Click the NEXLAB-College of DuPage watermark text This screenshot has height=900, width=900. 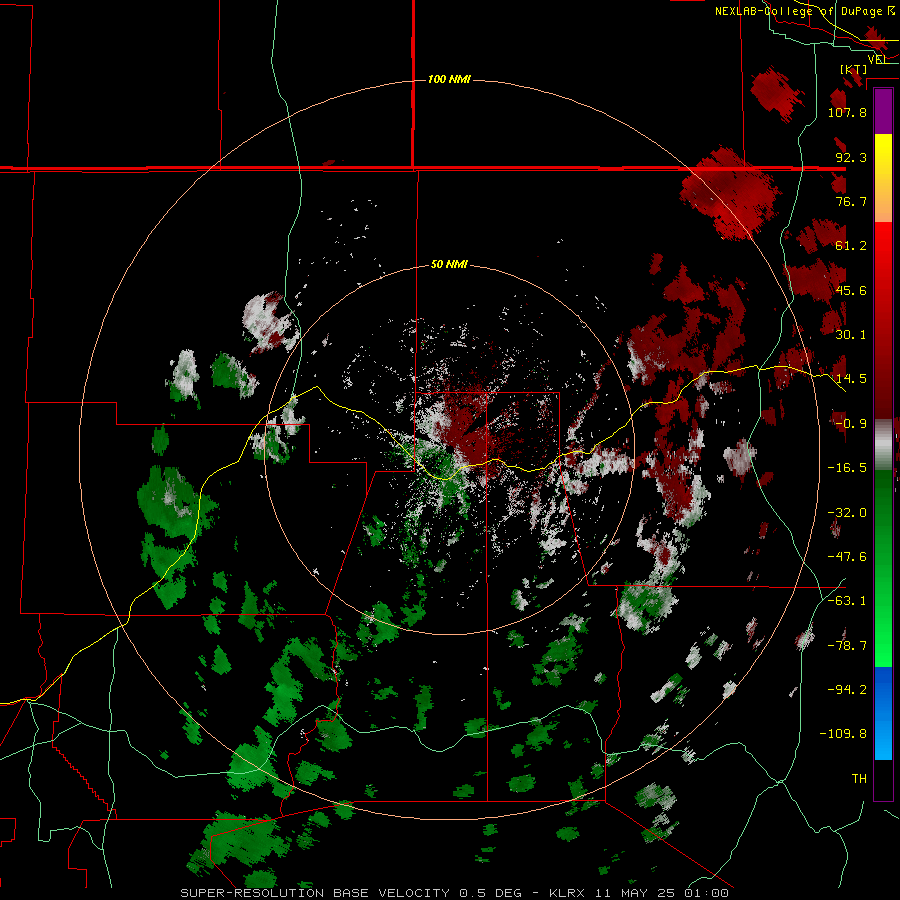point(805,11)
